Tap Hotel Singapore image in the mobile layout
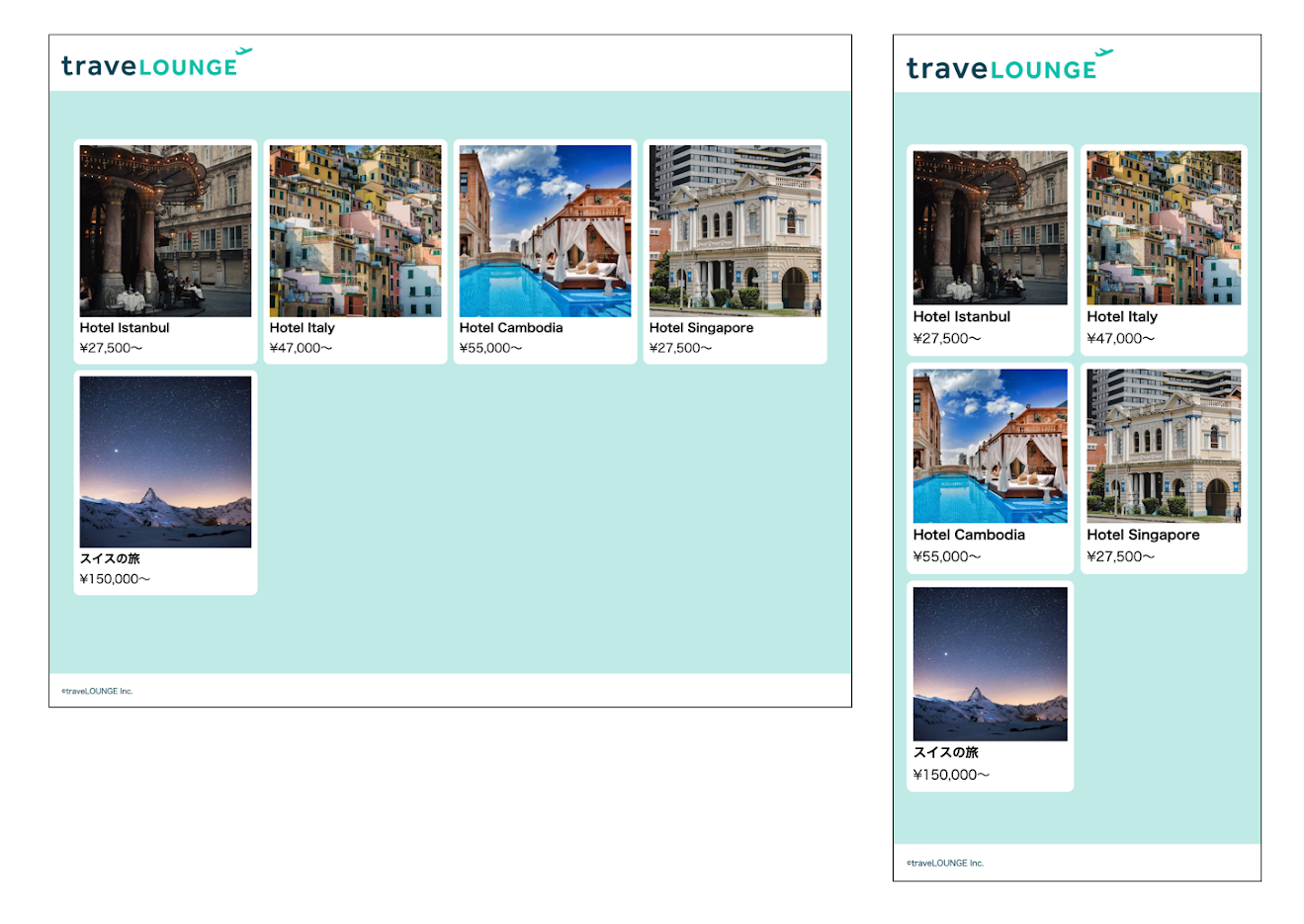Image resolution: width=1304 pixels, height=924 pixels. click(1164, 446)
